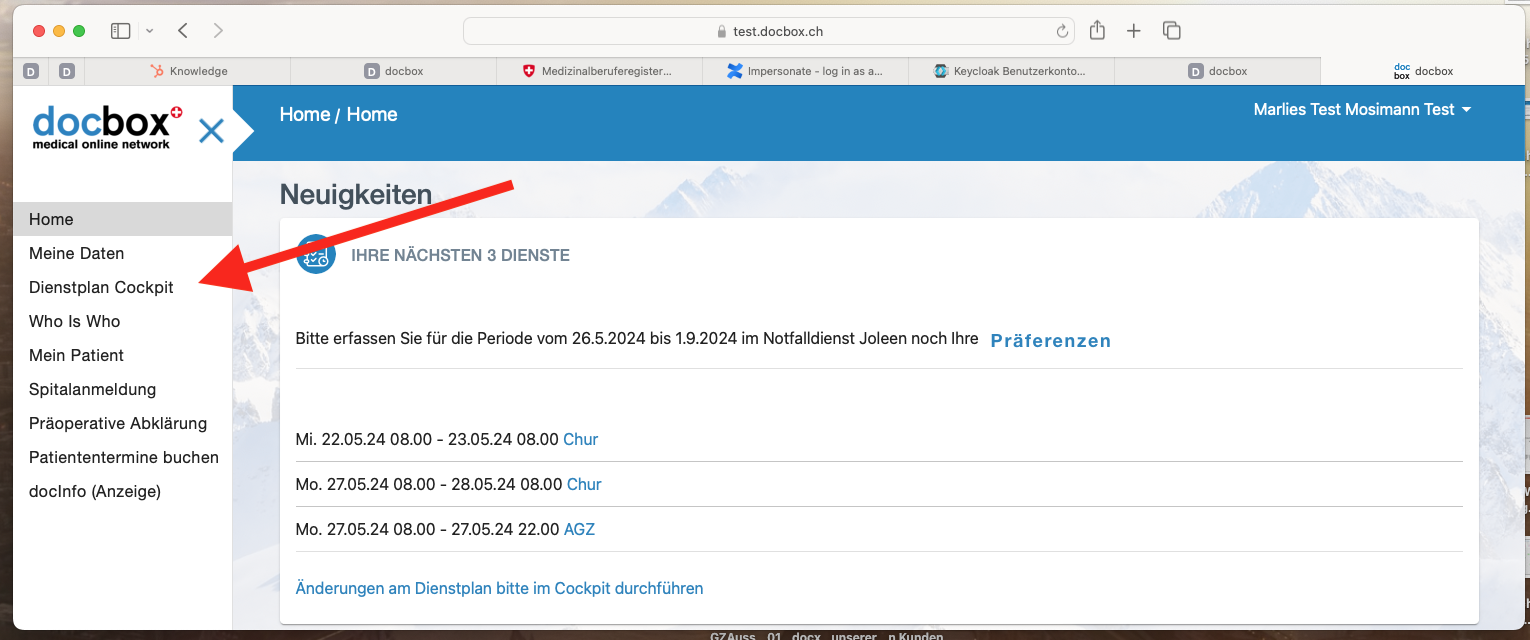Select Who Is Who in the menu

74,321
